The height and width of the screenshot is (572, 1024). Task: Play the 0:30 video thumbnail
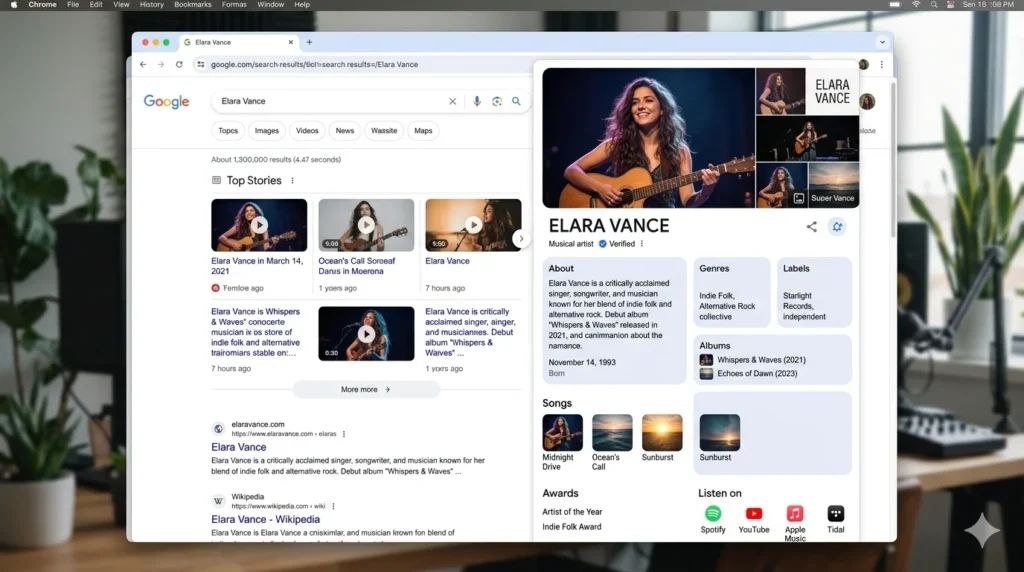(366, 334)
